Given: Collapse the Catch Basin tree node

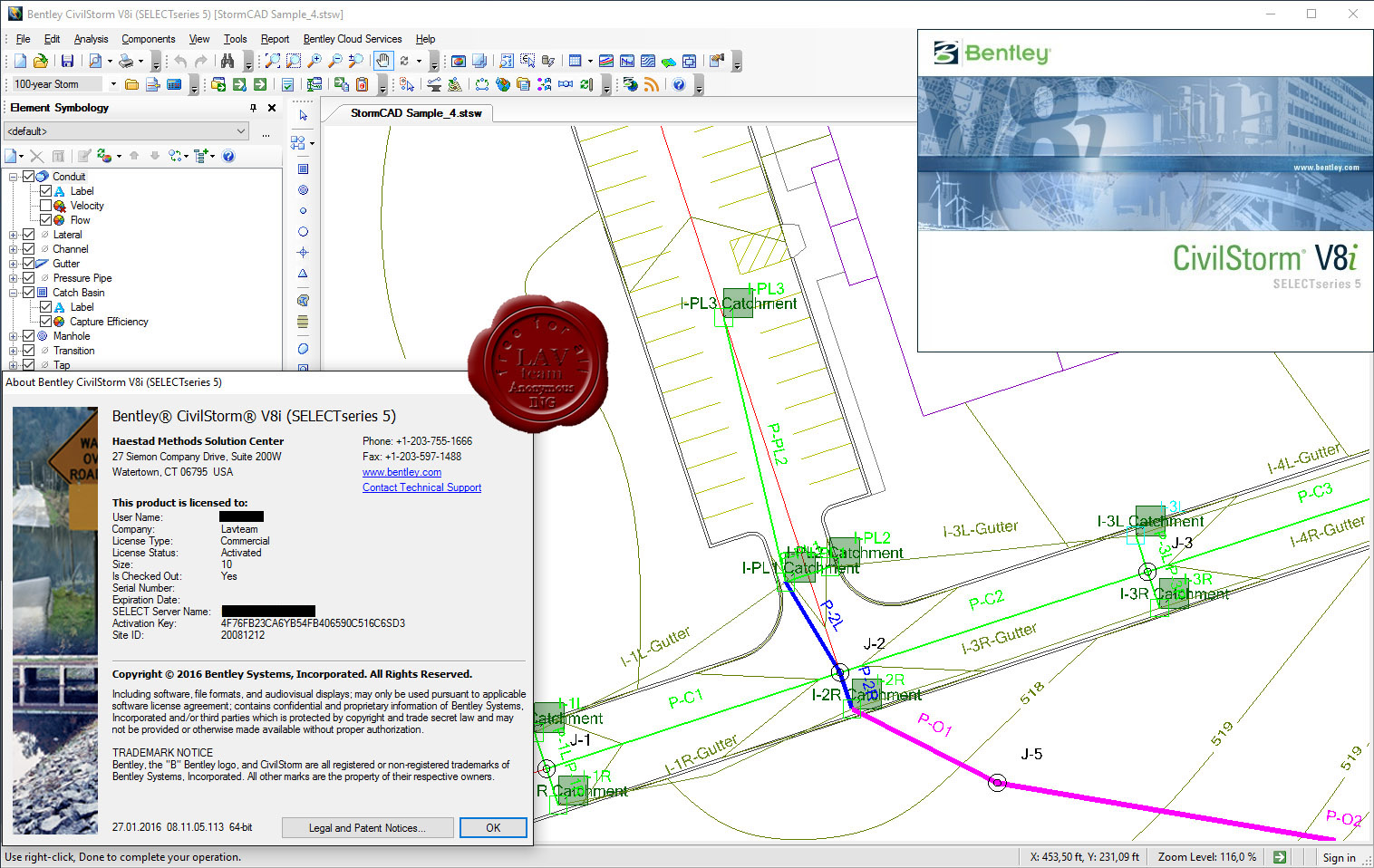Looking at the screenshot, I should pos(14,293).
